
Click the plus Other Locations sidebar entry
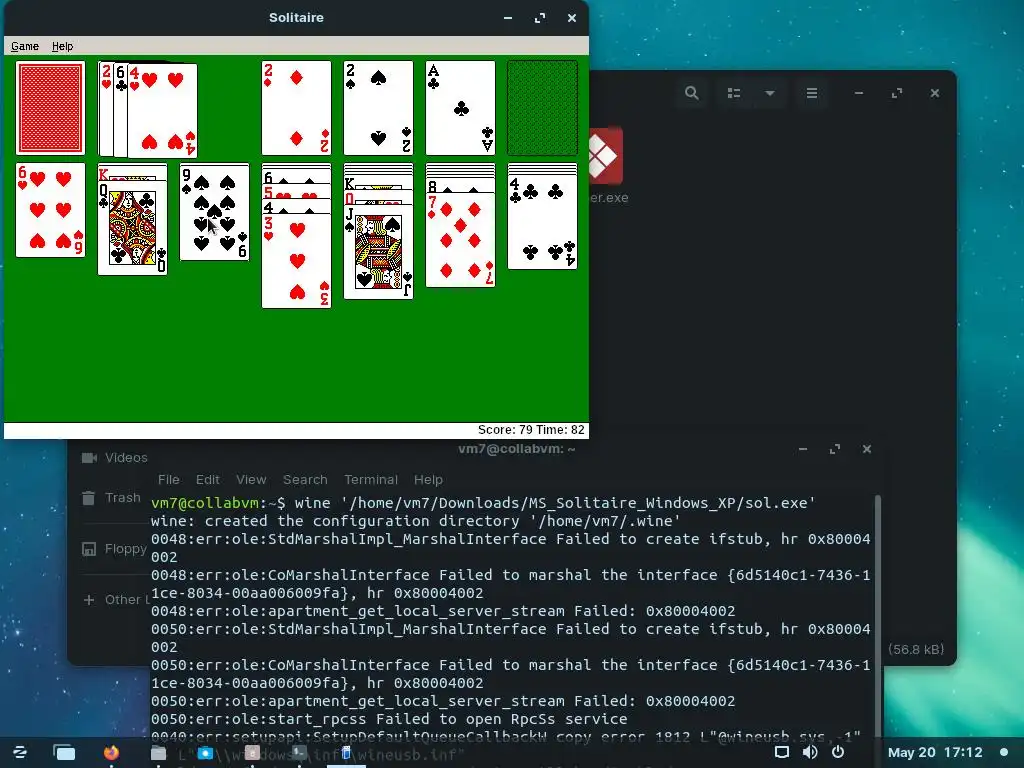(x=116, y=600)
